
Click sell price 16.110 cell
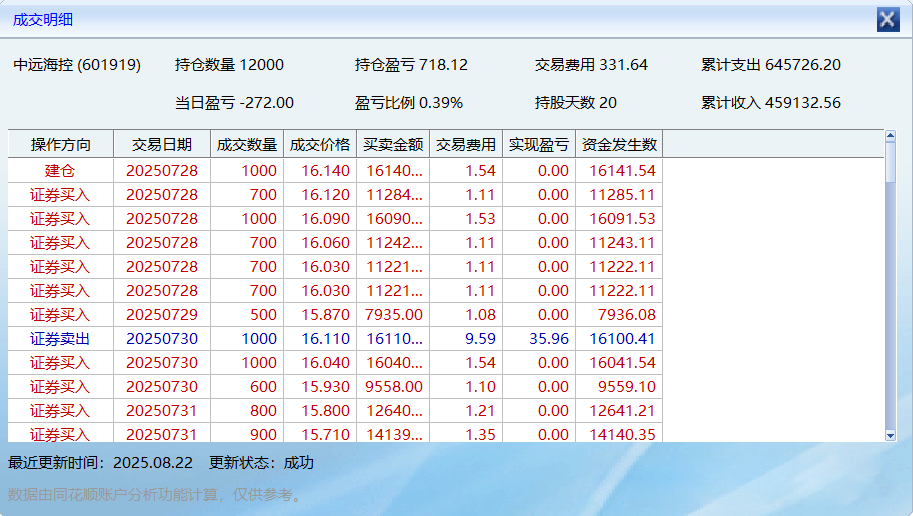pyautogui.click(x=320, y=338)
